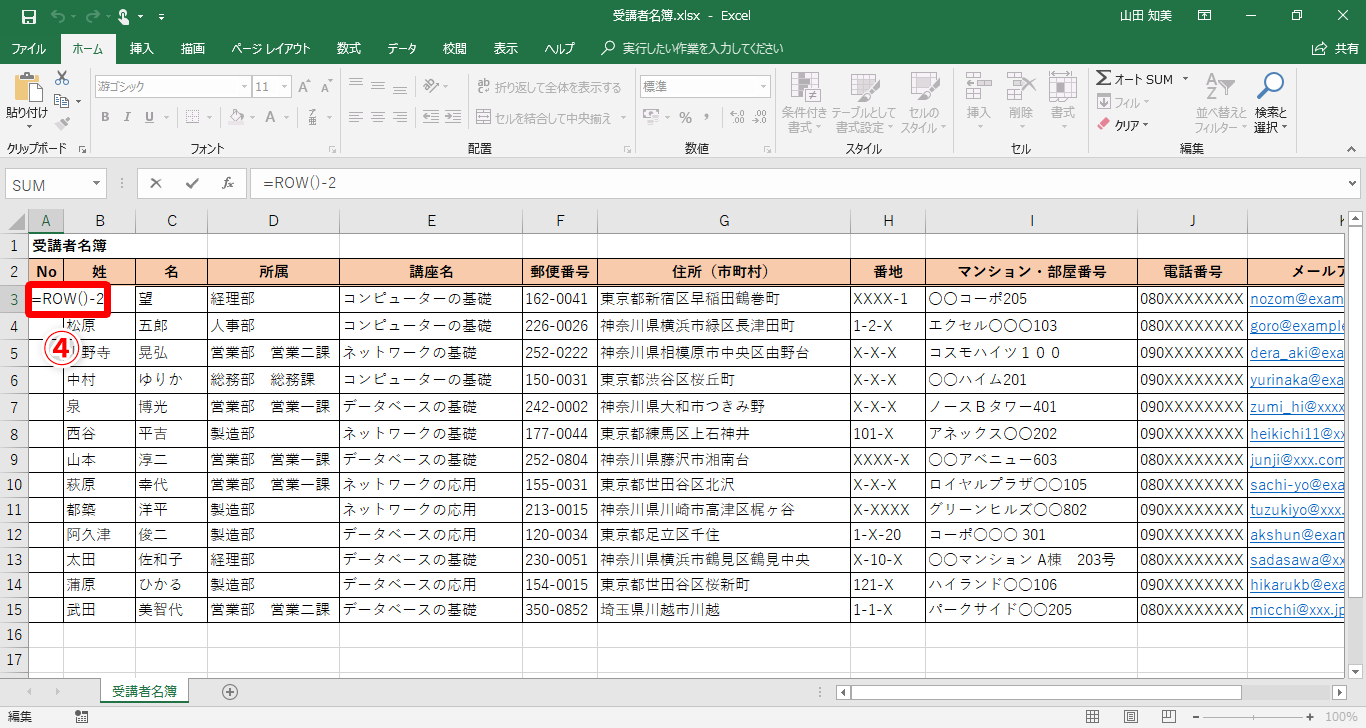Click the Insert Function fx icon

click(228, 184)
